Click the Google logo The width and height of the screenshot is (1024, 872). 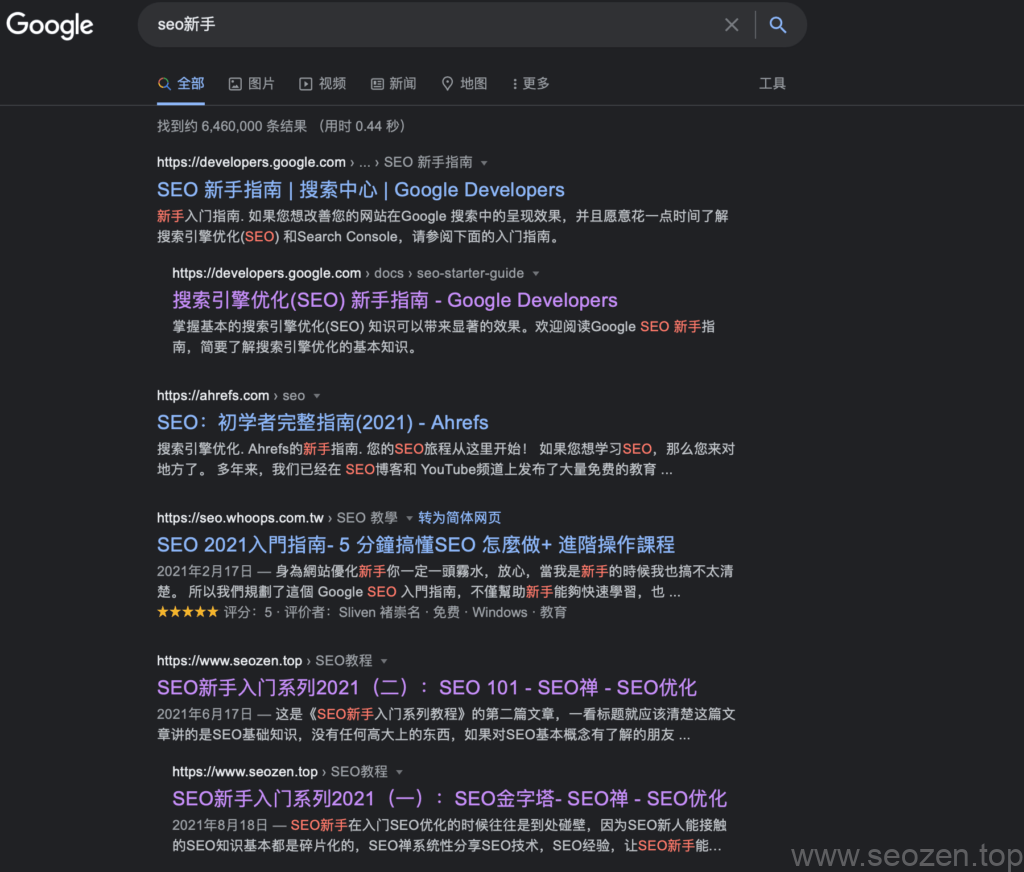[50, 25]
